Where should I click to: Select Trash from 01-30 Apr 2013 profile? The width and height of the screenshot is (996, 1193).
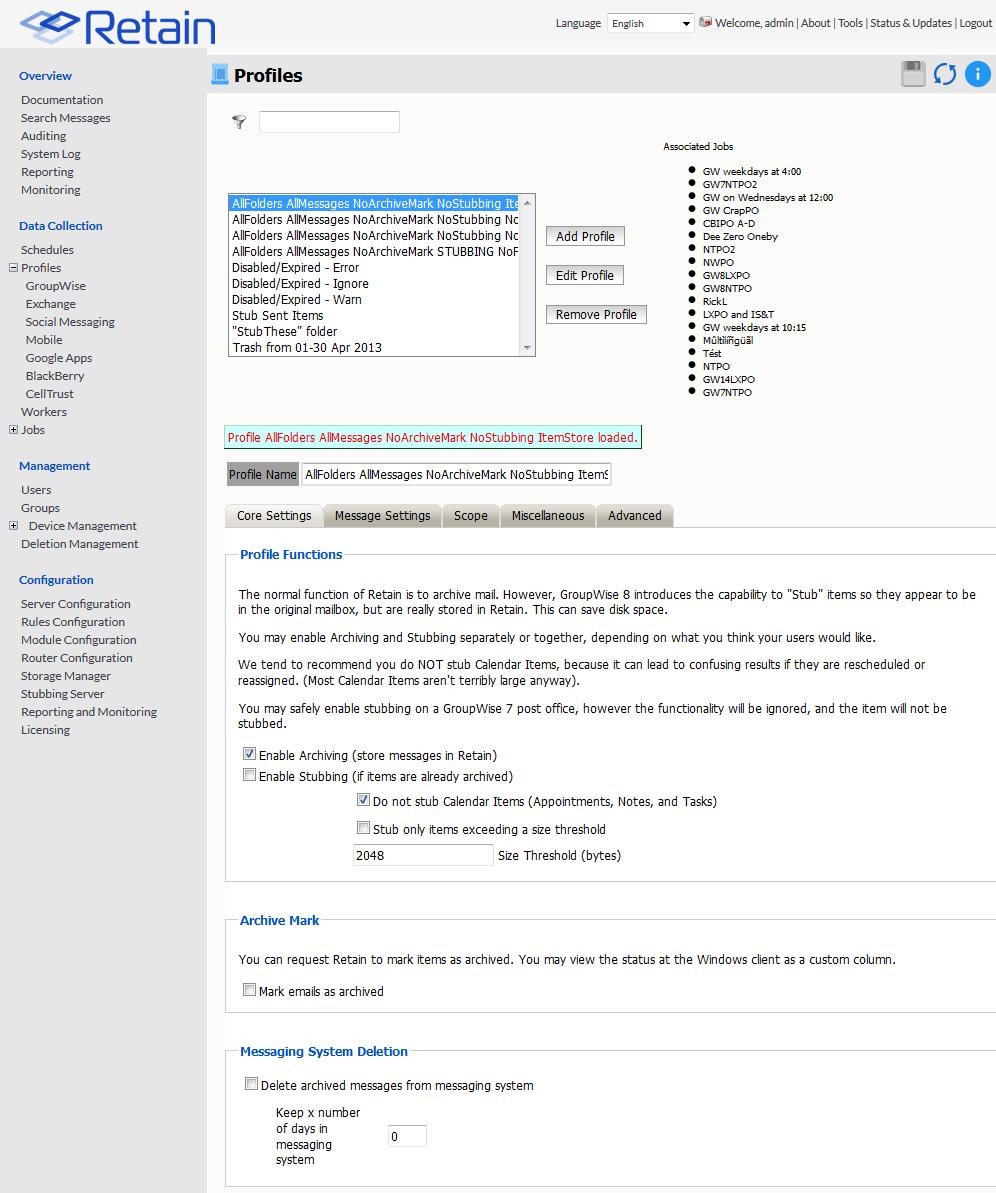pyautogui.click(x=374, y=348)
